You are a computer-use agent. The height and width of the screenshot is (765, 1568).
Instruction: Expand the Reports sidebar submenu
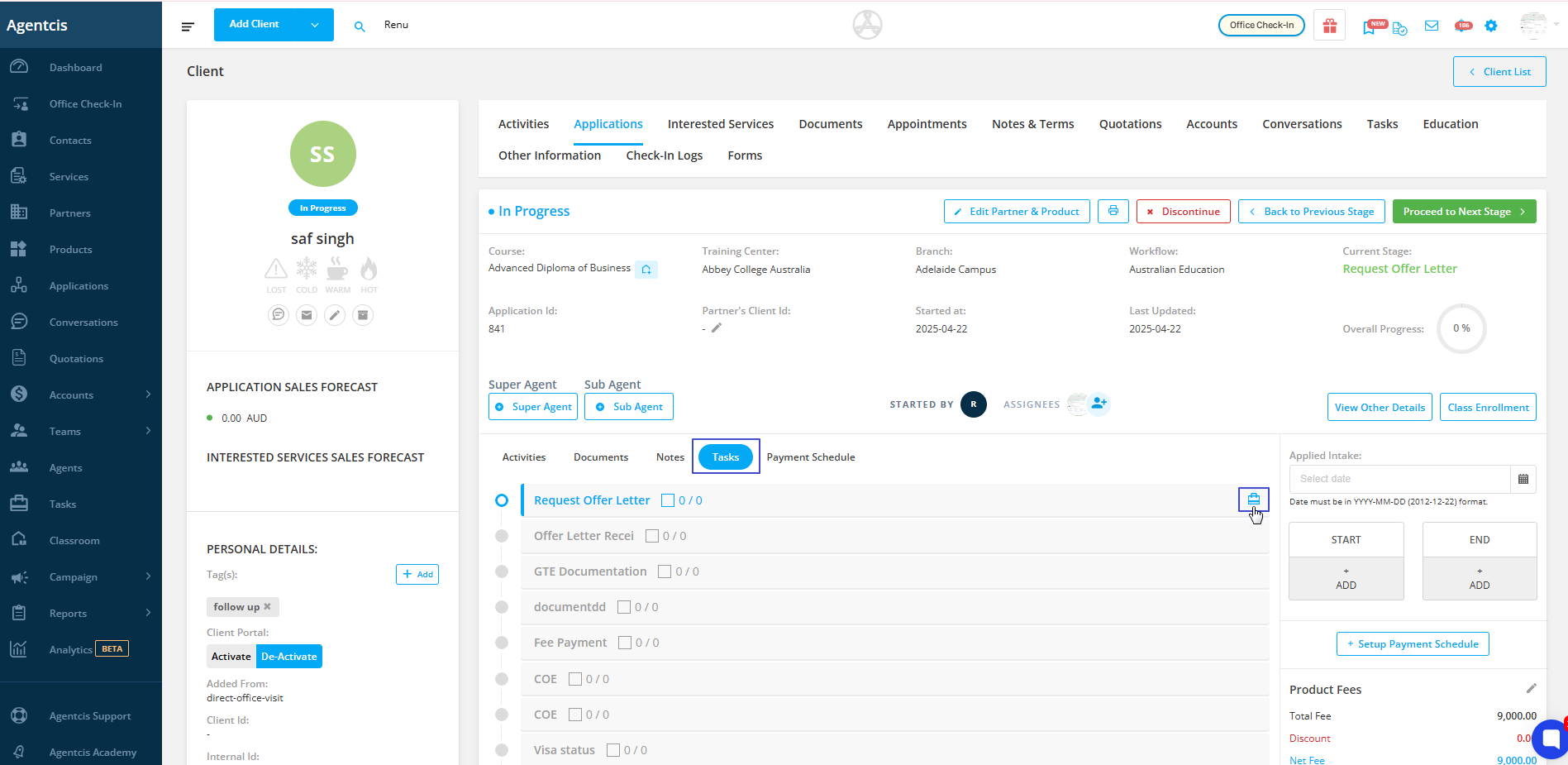coord(148,613)
